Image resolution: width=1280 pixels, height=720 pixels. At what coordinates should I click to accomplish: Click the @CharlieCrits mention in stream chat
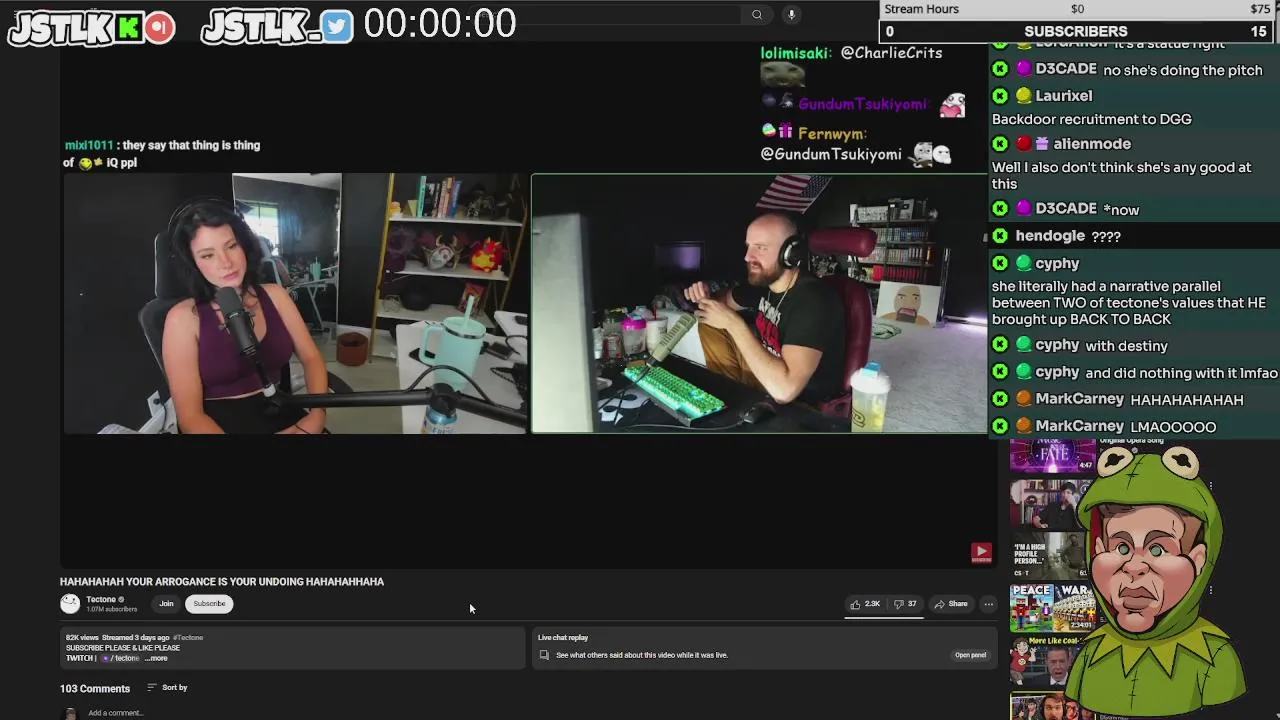891,53
